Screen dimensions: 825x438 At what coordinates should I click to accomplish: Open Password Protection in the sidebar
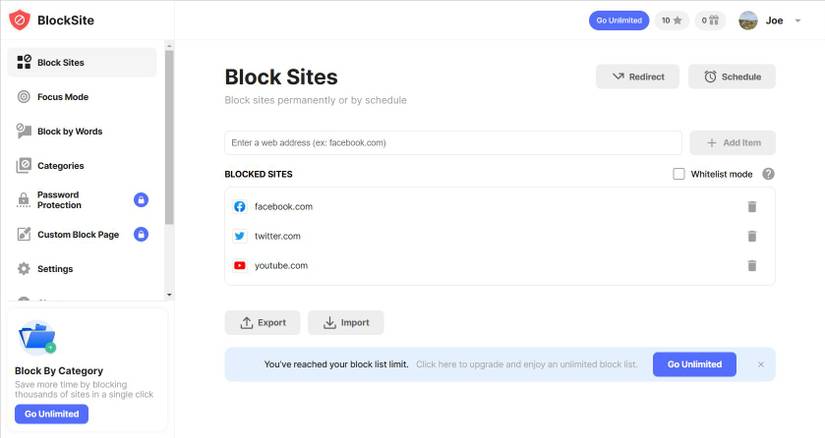click(x=82, y=200)
